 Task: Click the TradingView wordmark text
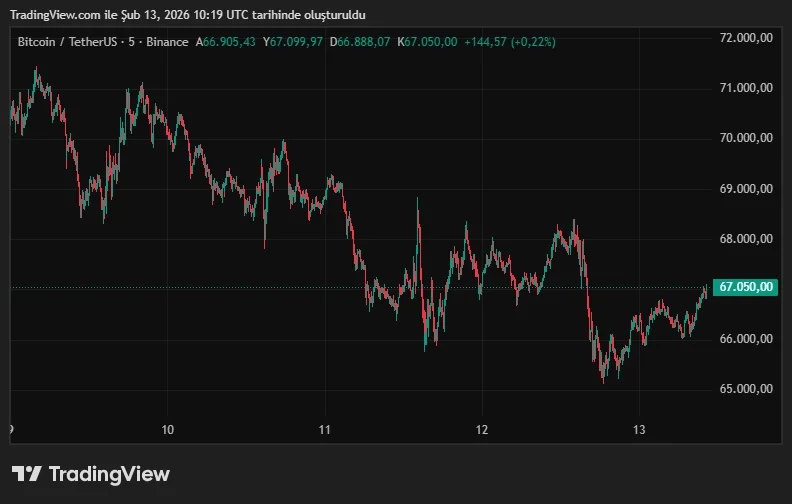(109, 474)
